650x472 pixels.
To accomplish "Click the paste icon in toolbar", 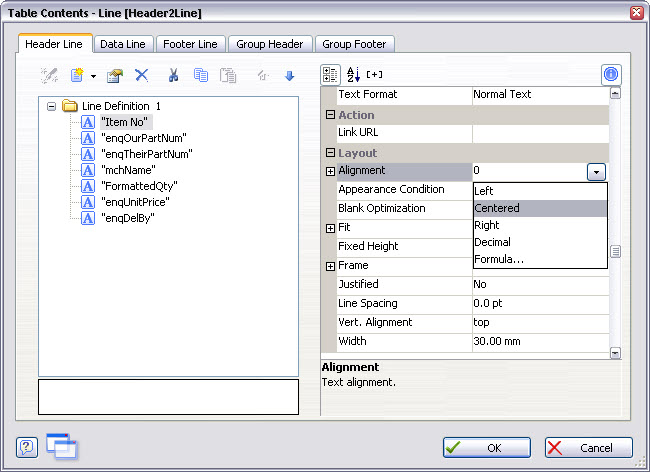I will 228,75.
